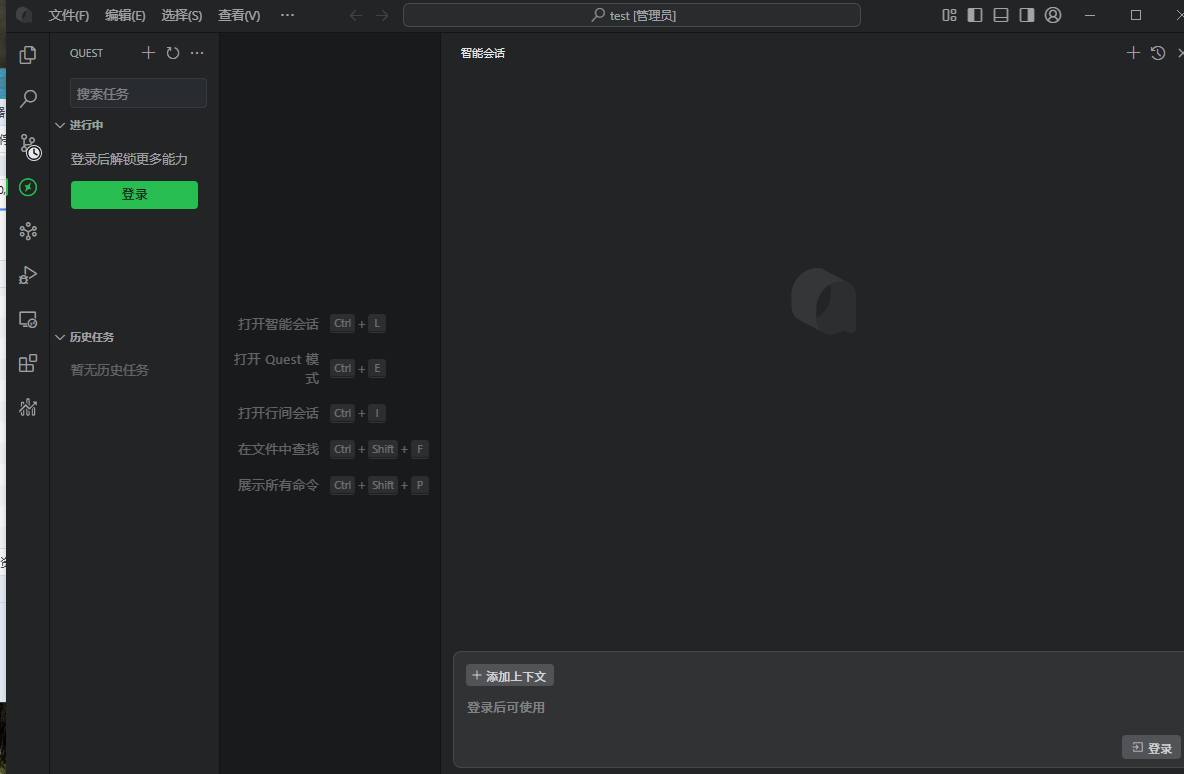
Task: Open the 选择(S) menu
Action: 182,15
